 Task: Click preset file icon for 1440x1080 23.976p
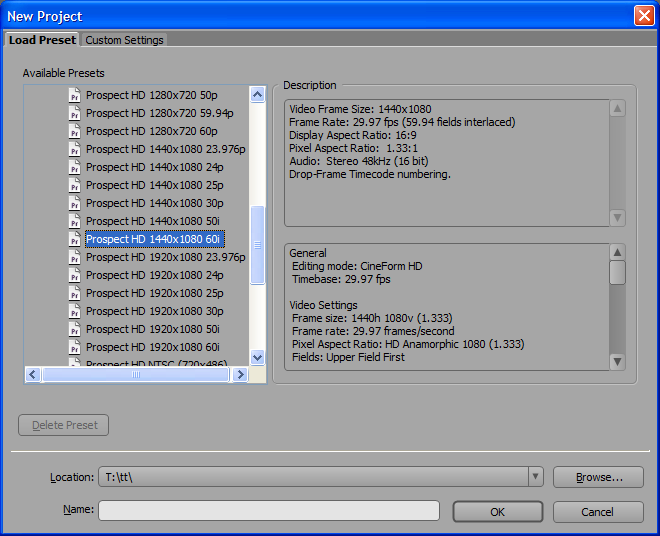click(x=75, y=149)
